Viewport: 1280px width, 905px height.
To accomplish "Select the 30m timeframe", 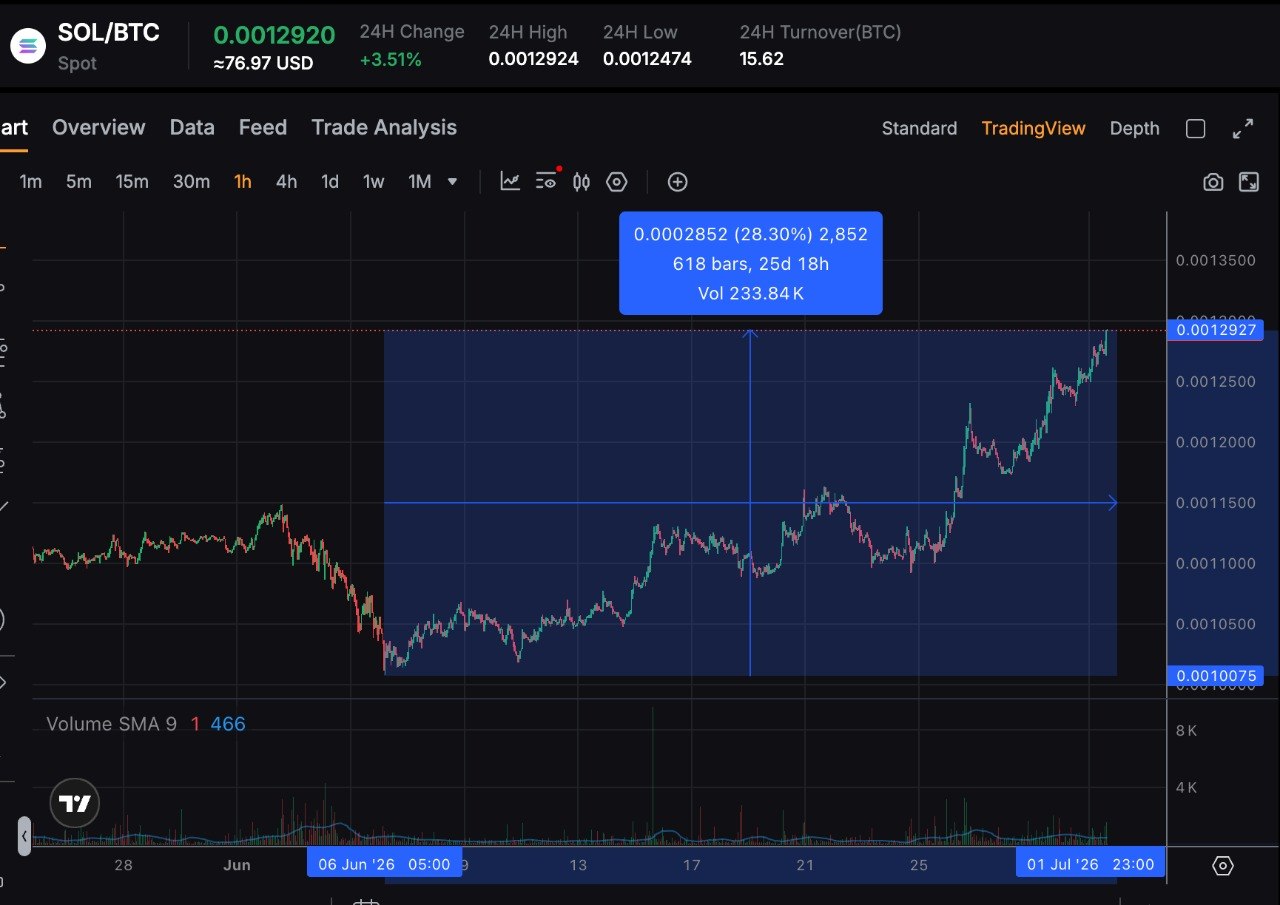I will (191, 181).
